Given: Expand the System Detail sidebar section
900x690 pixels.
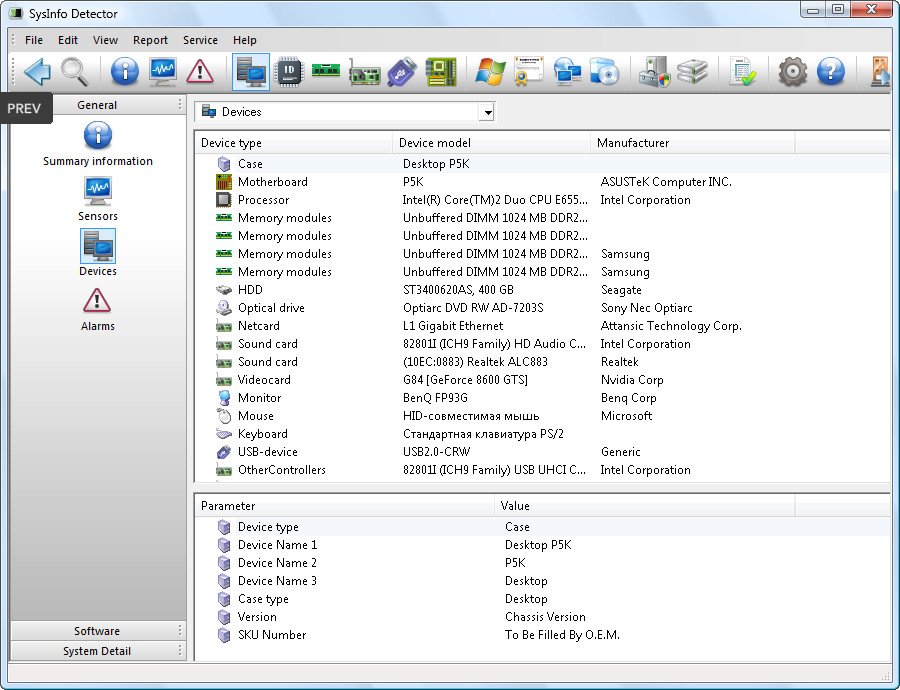Looking at the screenshot, I should (97, 651).
